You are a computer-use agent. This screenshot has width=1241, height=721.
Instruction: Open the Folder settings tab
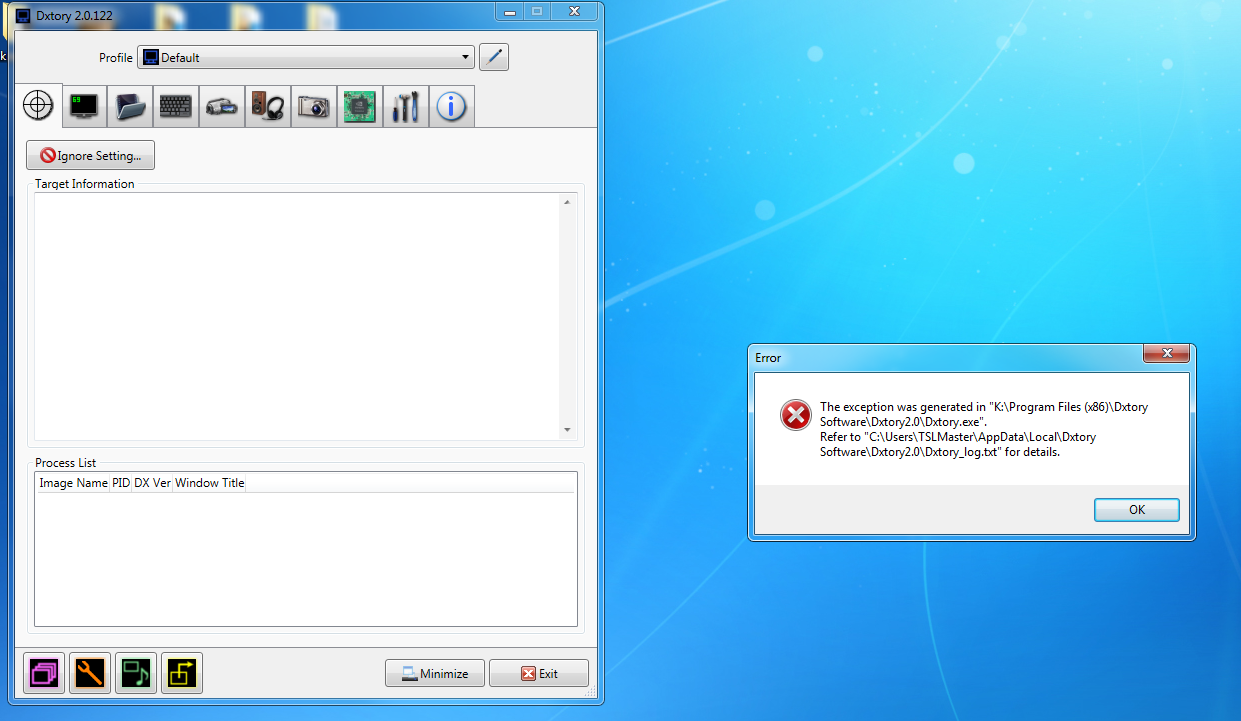[130, 106]
